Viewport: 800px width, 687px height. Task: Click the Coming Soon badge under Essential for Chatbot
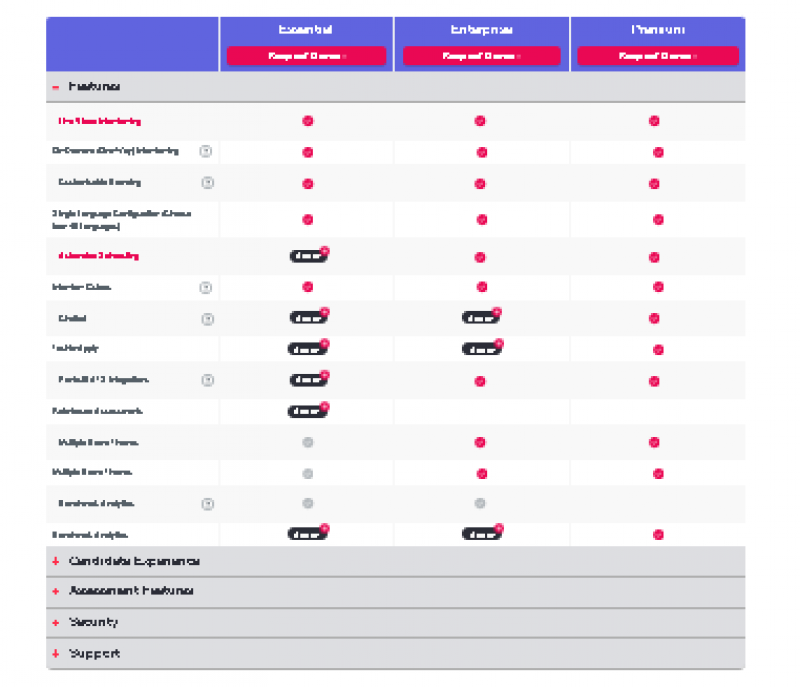pyautogui.click(x=307, y=319)
